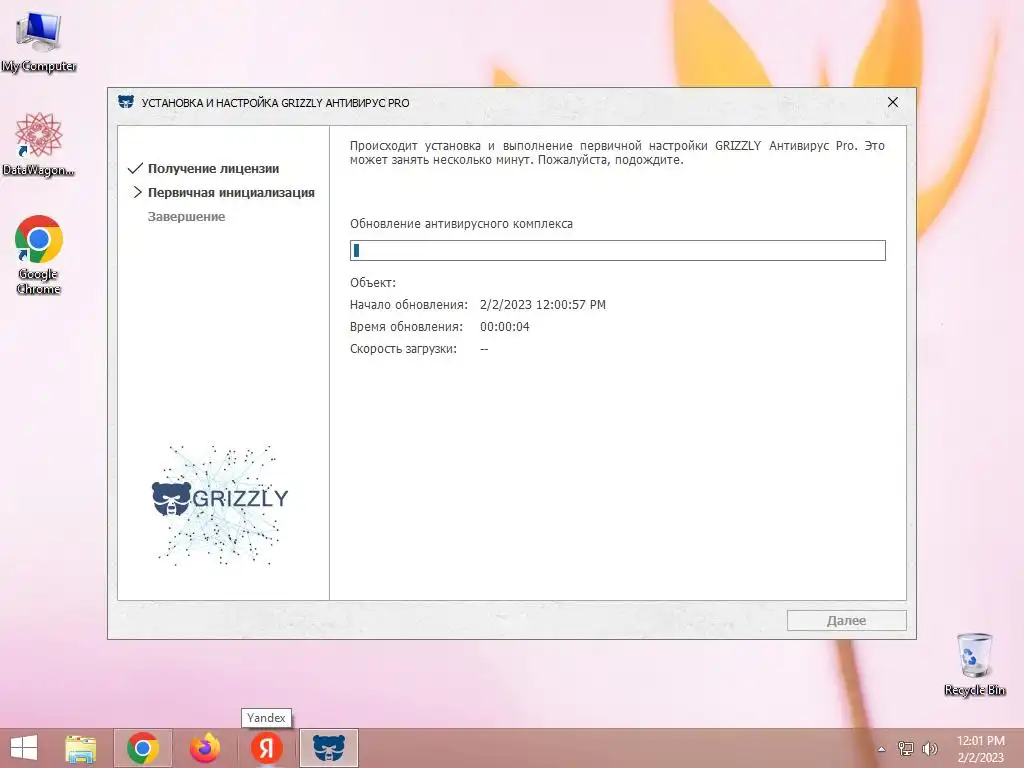Open network status tray icon

(x=905, y=749)
